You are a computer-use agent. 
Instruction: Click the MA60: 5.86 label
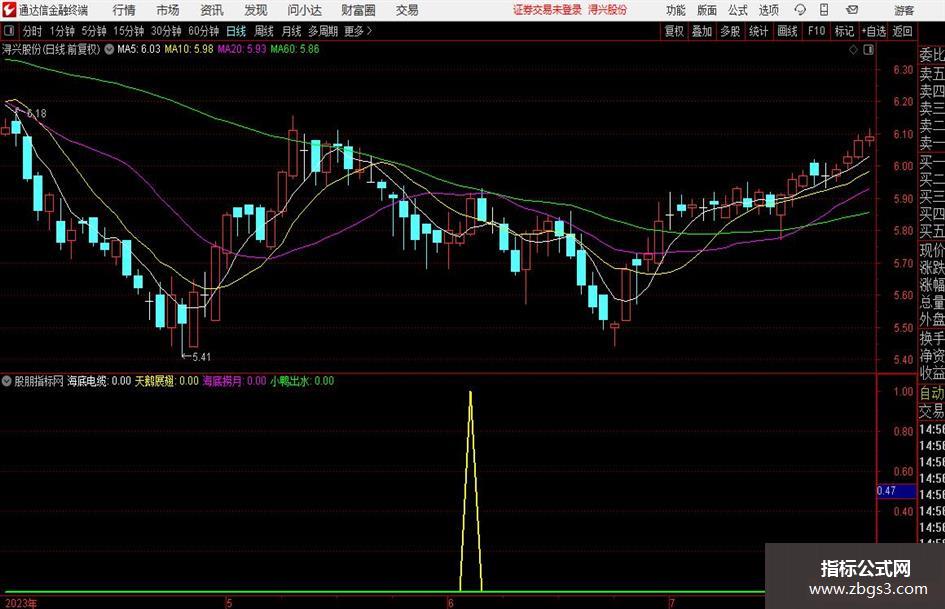click(x=295, y=49)
